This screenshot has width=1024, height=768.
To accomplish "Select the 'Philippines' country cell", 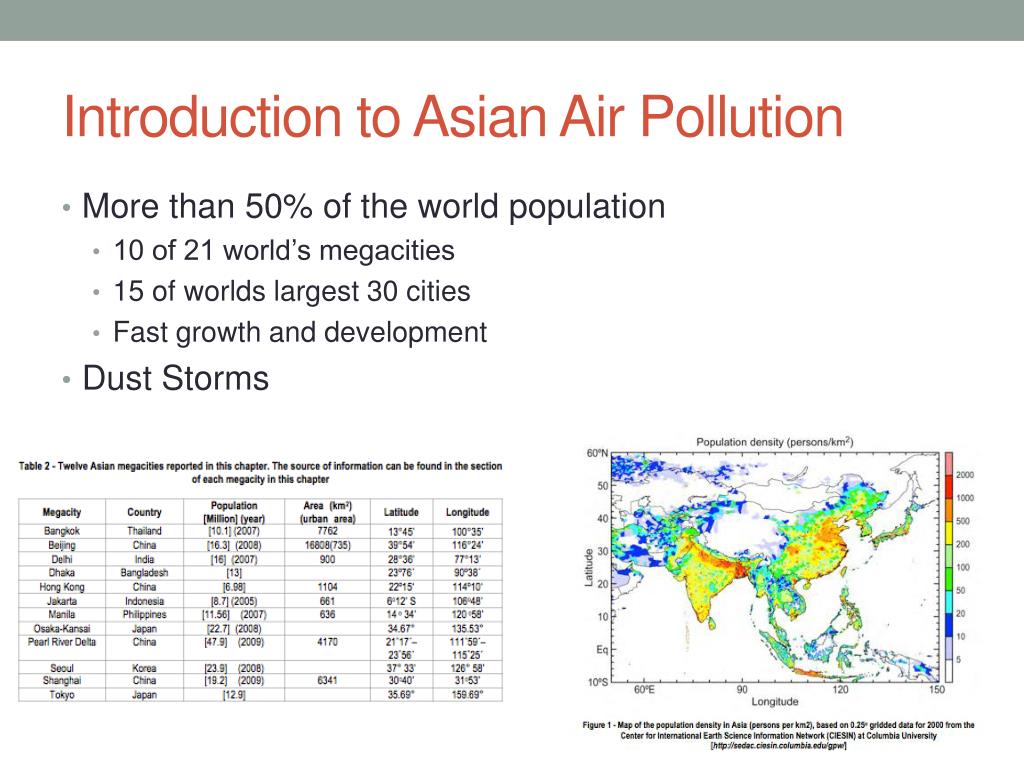I will [144, 615].
